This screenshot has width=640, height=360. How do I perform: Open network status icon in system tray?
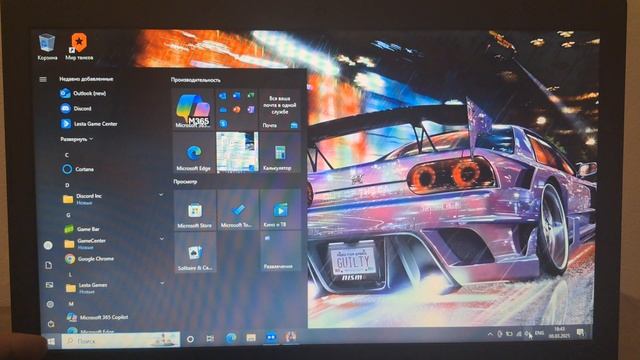519,334
